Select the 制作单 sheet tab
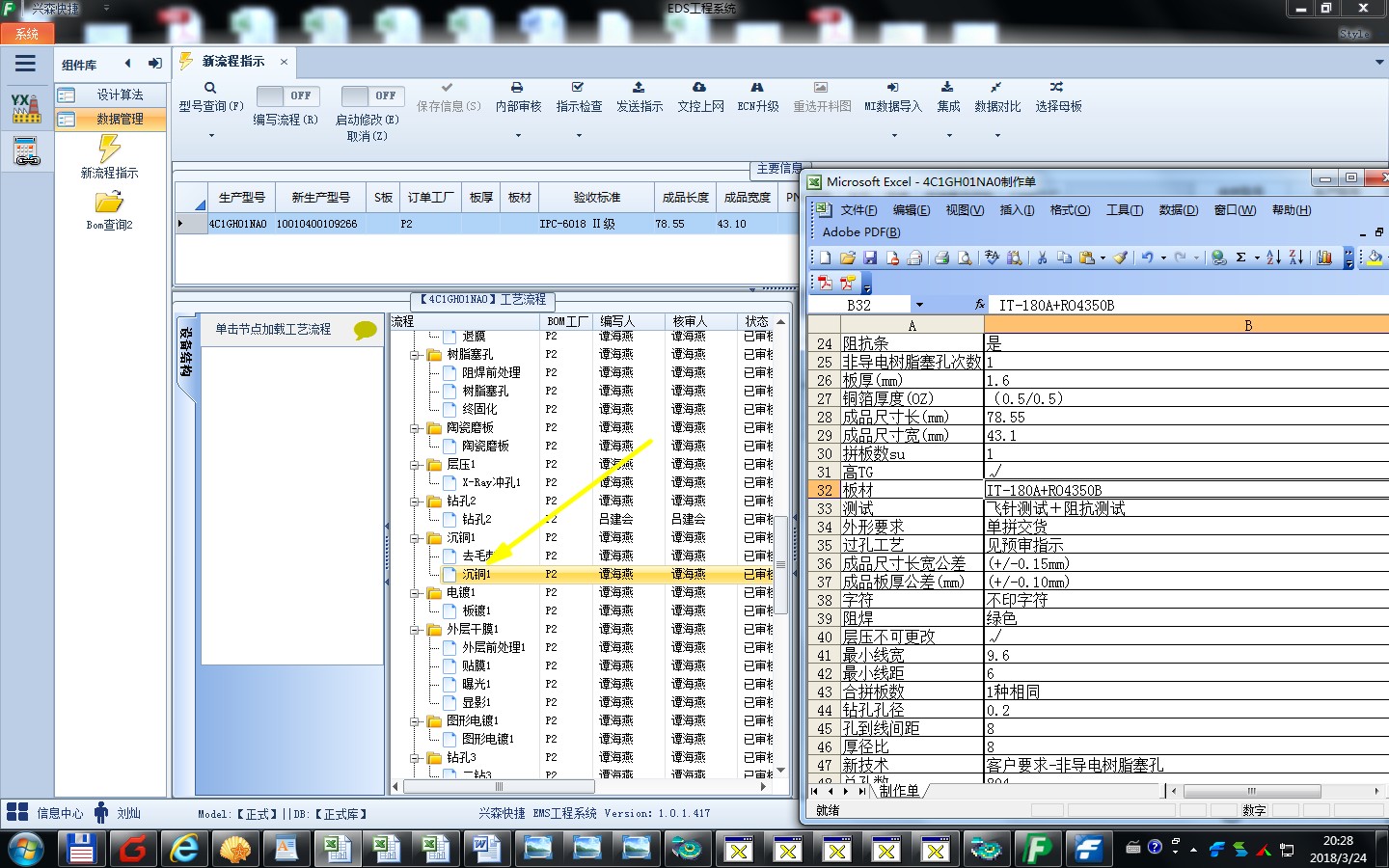Screen dimensions: 1389x868 coord(899,791)
